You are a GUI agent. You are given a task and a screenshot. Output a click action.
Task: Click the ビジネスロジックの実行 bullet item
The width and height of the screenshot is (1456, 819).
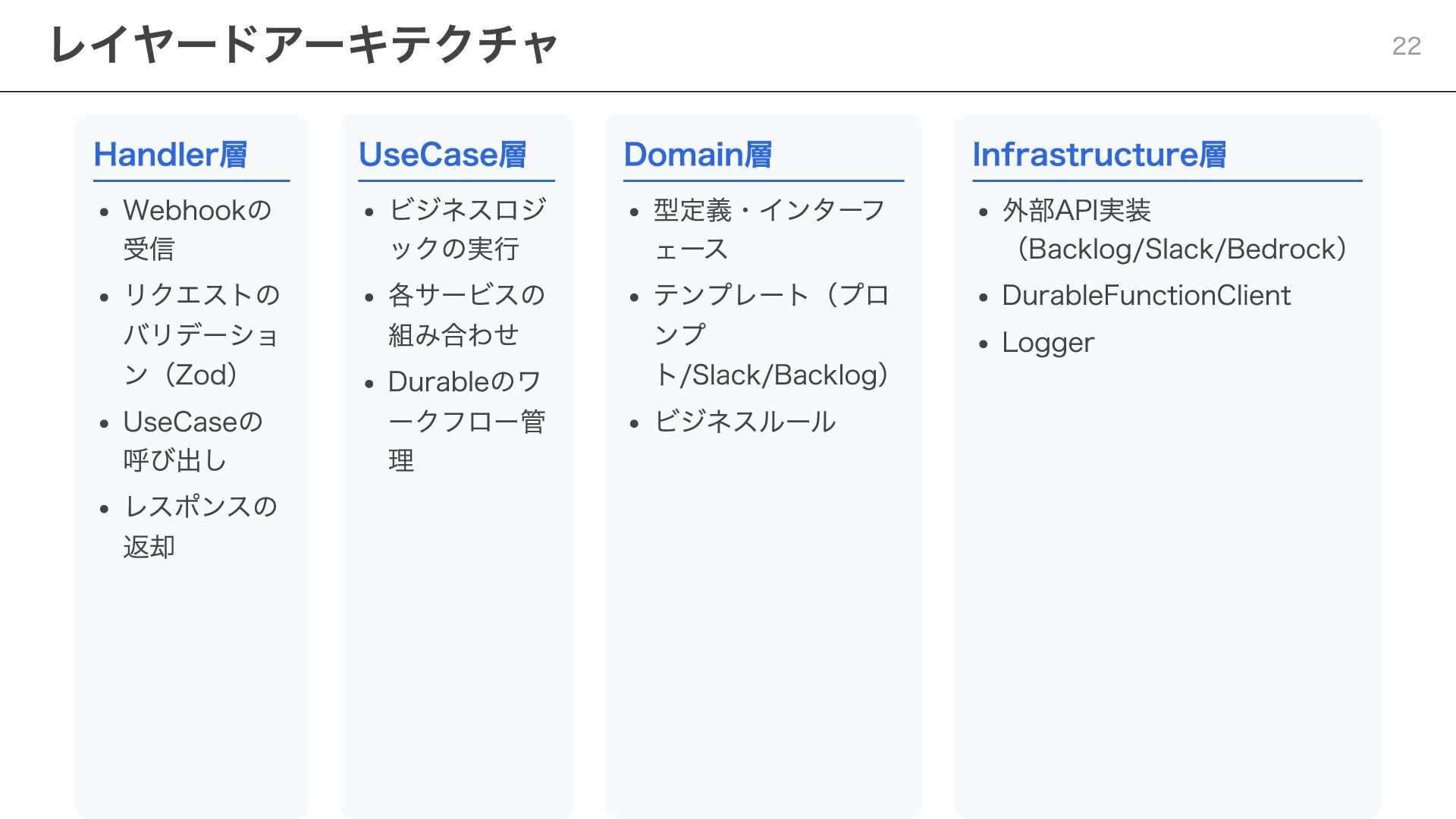click(x=466, y=229)
